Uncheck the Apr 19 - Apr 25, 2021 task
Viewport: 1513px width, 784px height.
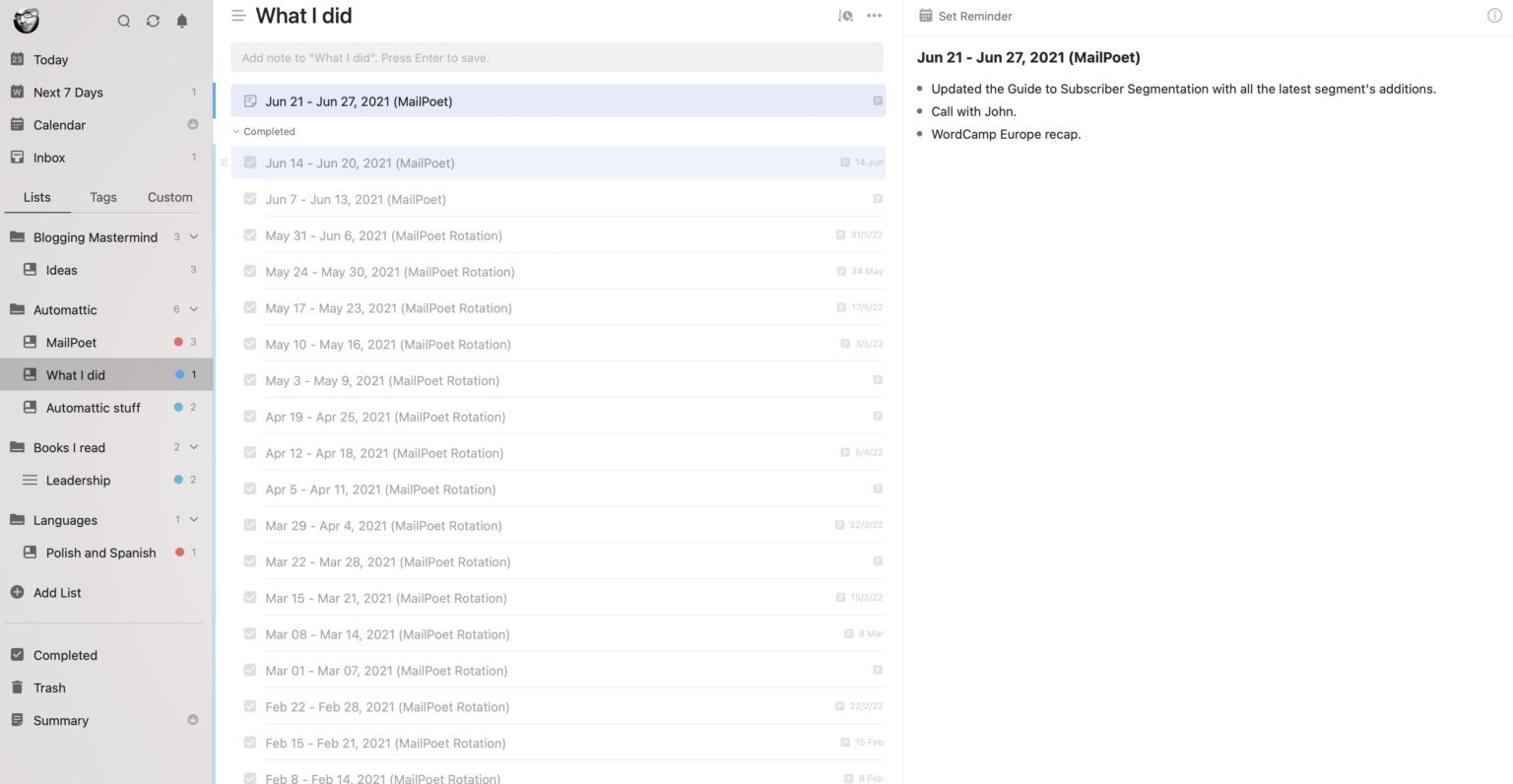[250, 417]
